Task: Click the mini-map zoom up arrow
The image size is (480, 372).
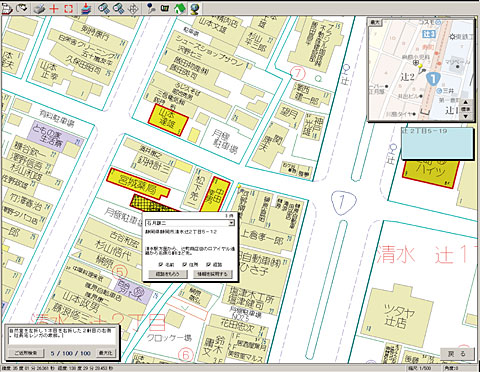Action: click(x=466, y=102)
